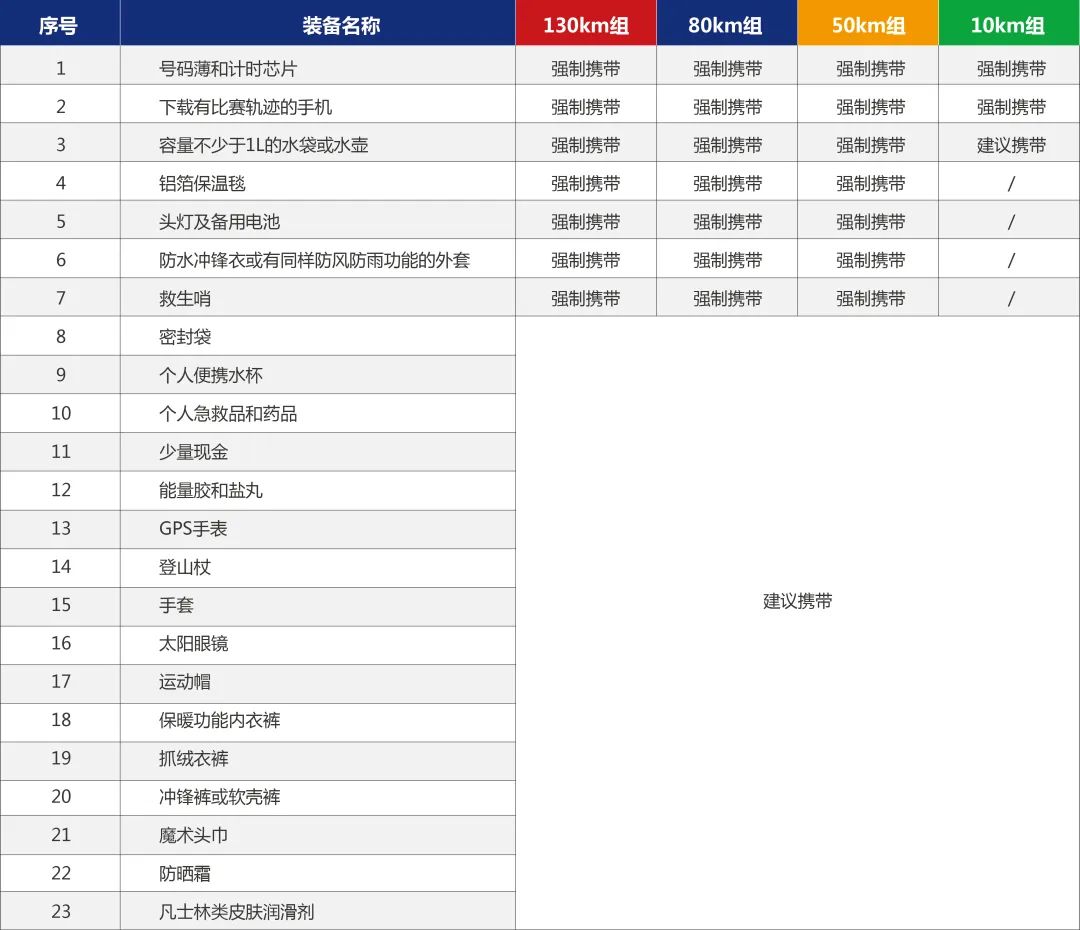Screen dimensions: 1080x930
Task: Click the slash in 10km组 for 铝箔保温毯
Action: click(1011, 183)
